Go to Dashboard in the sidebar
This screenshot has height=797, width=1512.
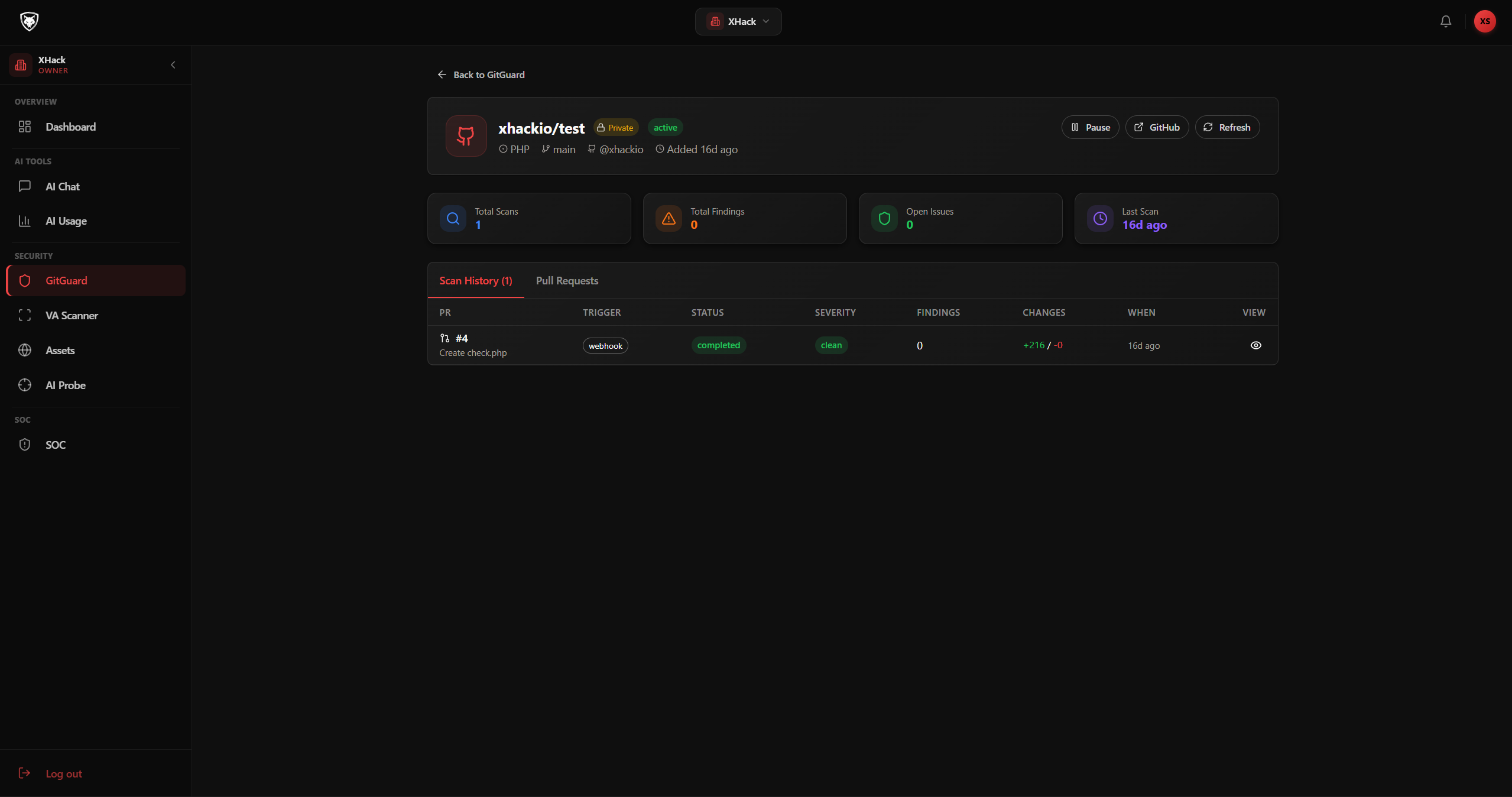[96, 127]
